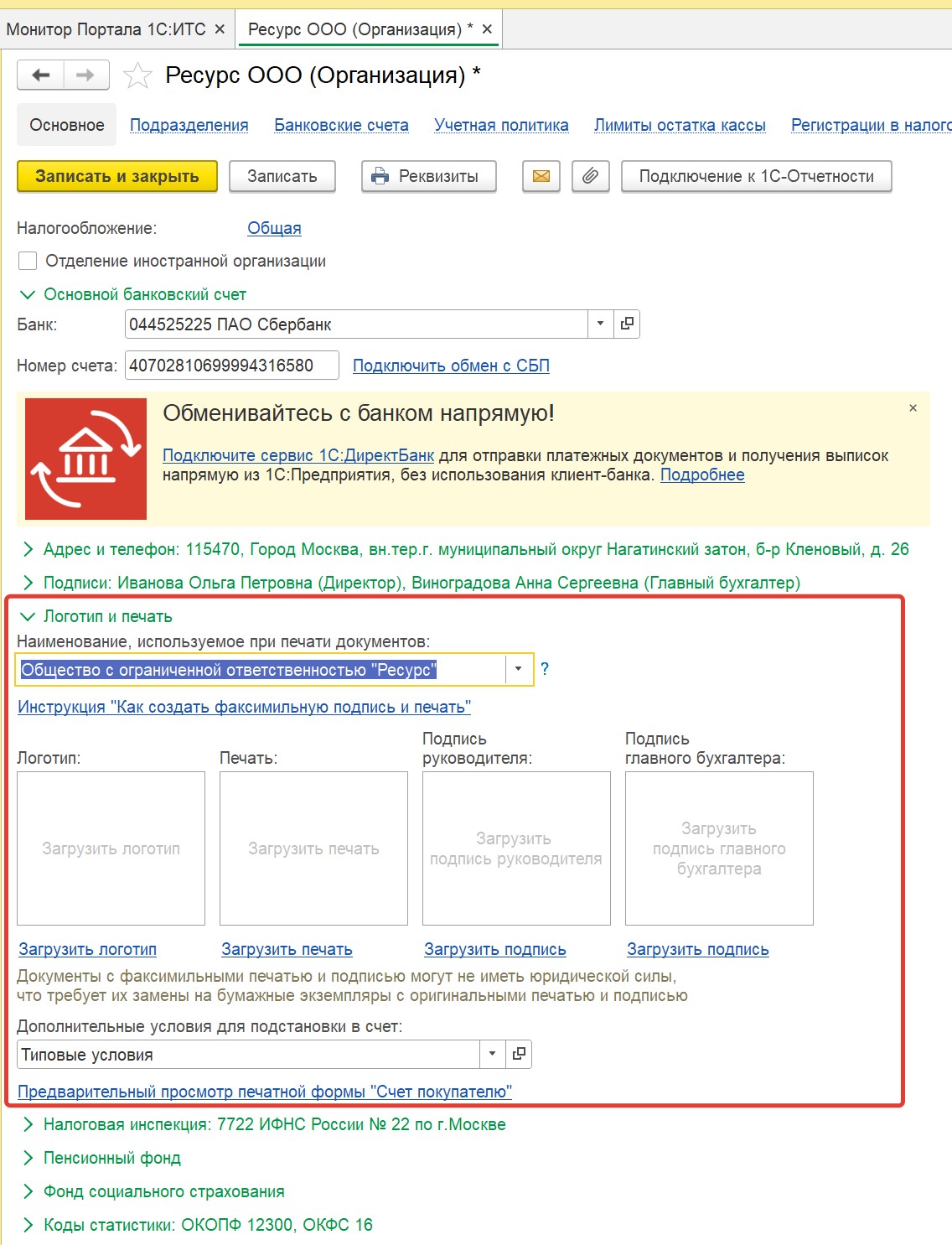The image size is (952, 1245).
Task: Click the print name input field
Action: [261, 669]
